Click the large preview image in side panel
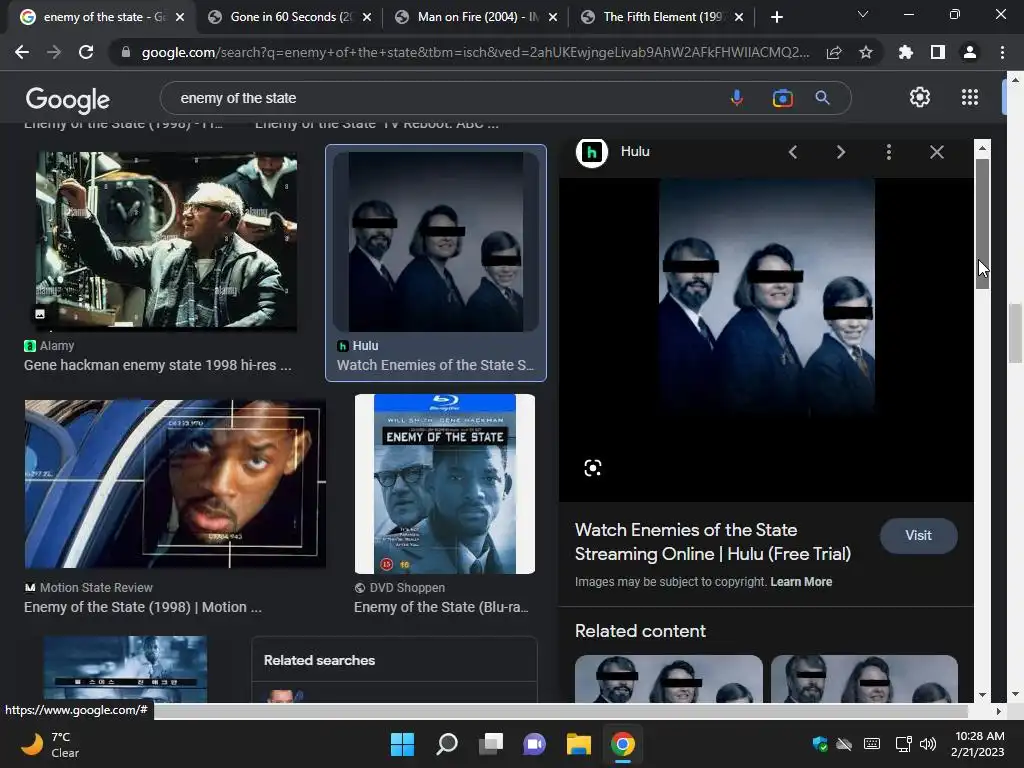Image resolution: width=1024 pixels, height=768 pixels. tap(767, 298)
